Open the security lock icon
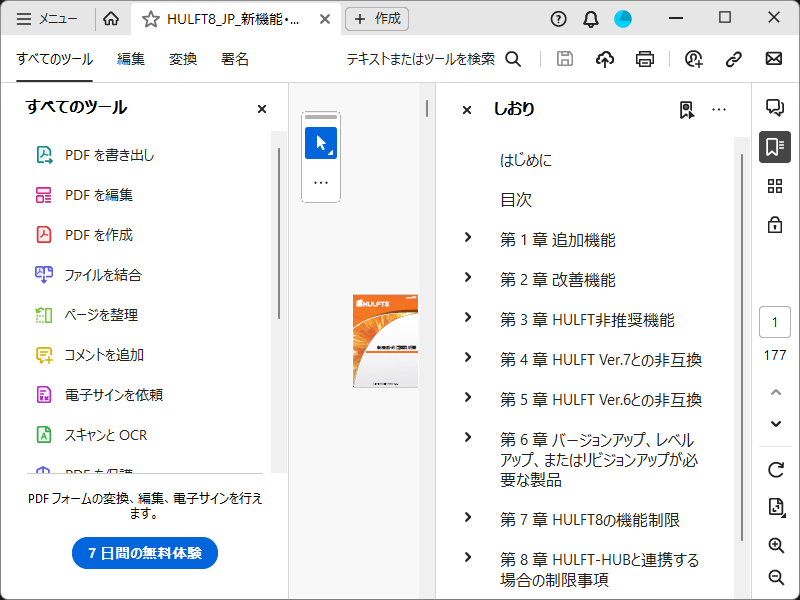This screenshot has width=800, height=600. 775,224
